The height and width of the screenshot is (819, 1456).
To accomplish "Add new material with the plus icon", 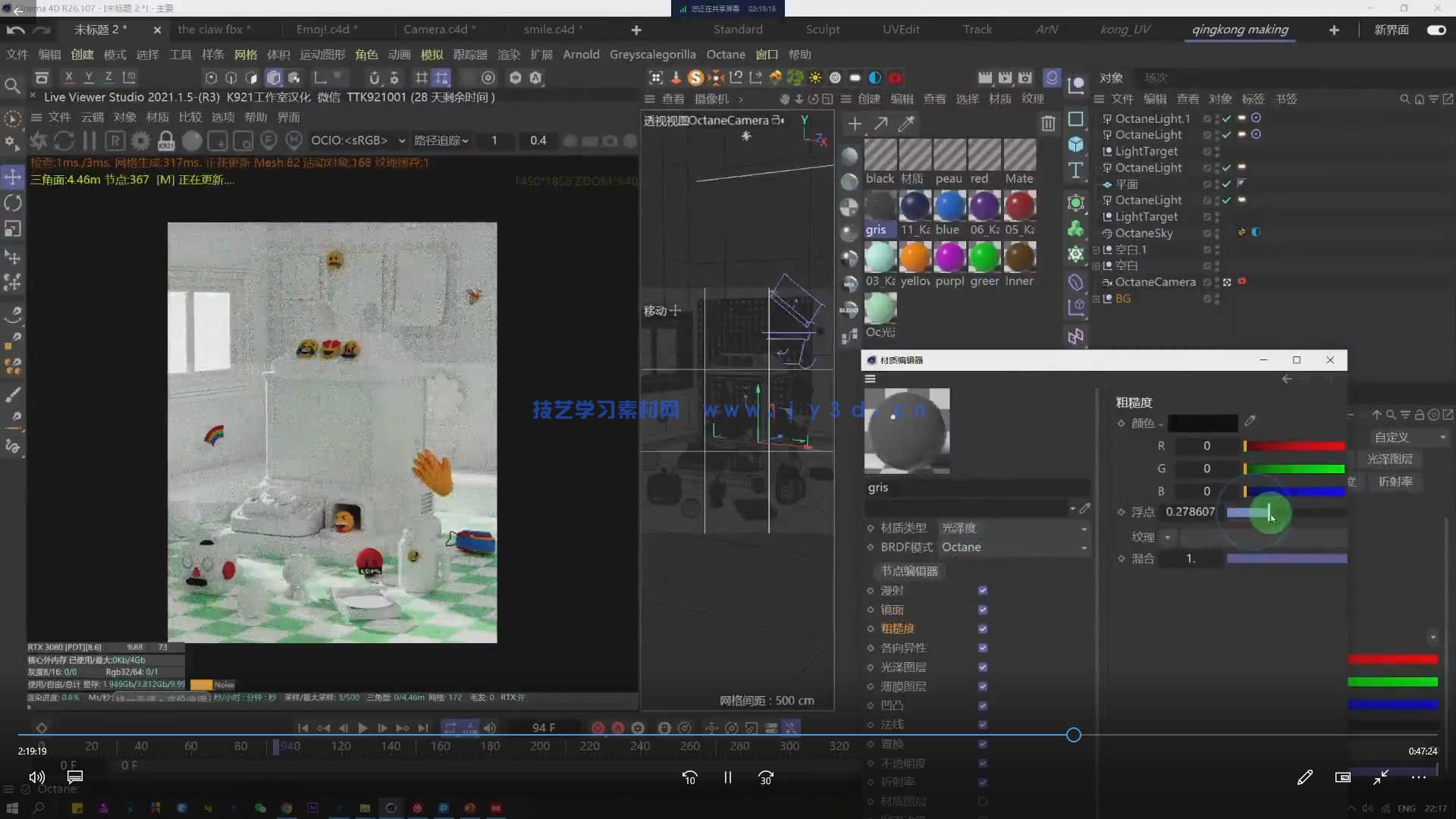I will pos(855,124).
